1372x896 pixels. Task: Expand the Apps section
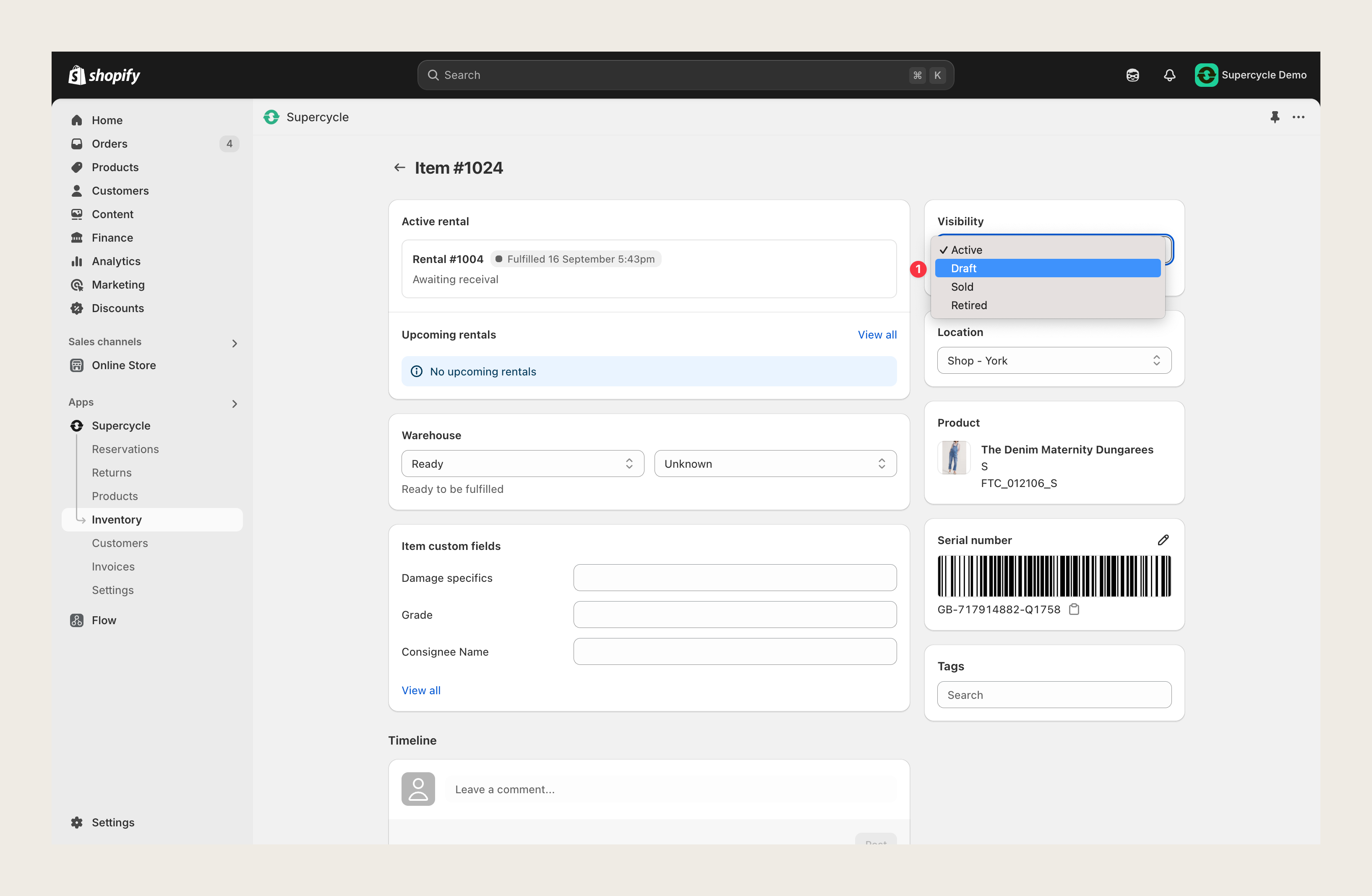point(234,404)
